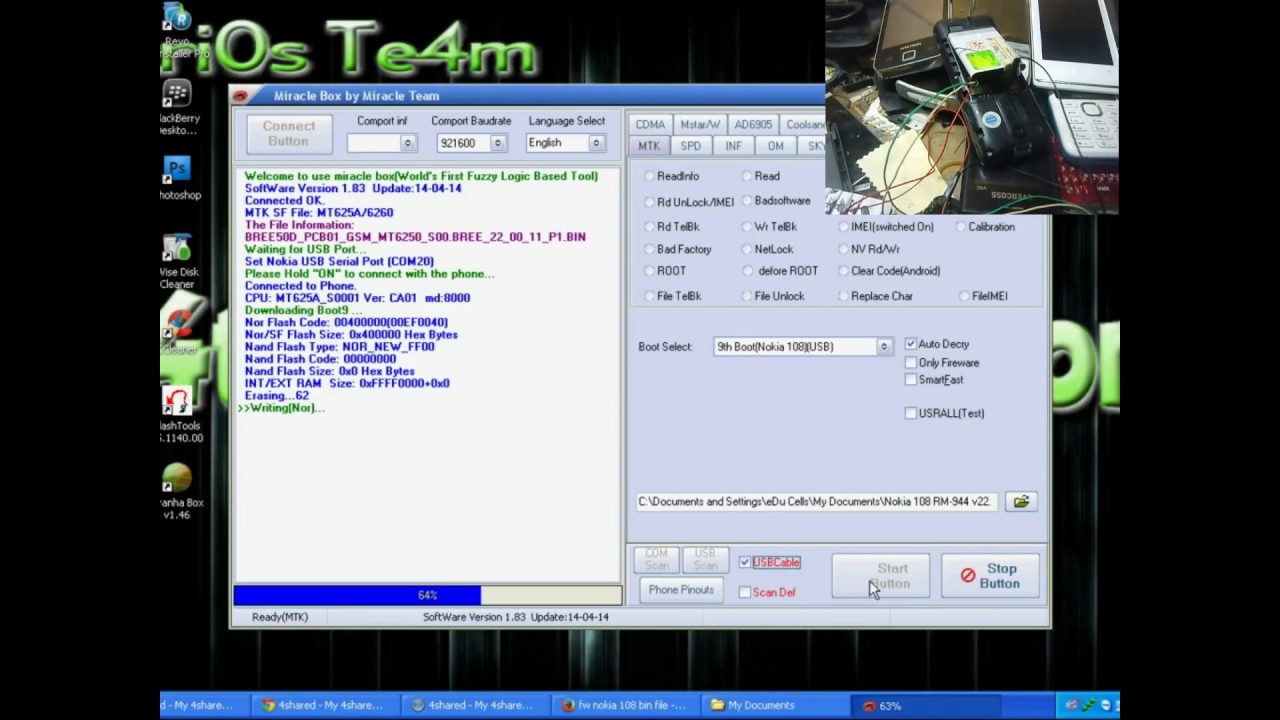Image resolution: width=1280 pixels, height=720 pixels.
Task: Click the 'Erasing...62' log line
Action: [277, 396]
